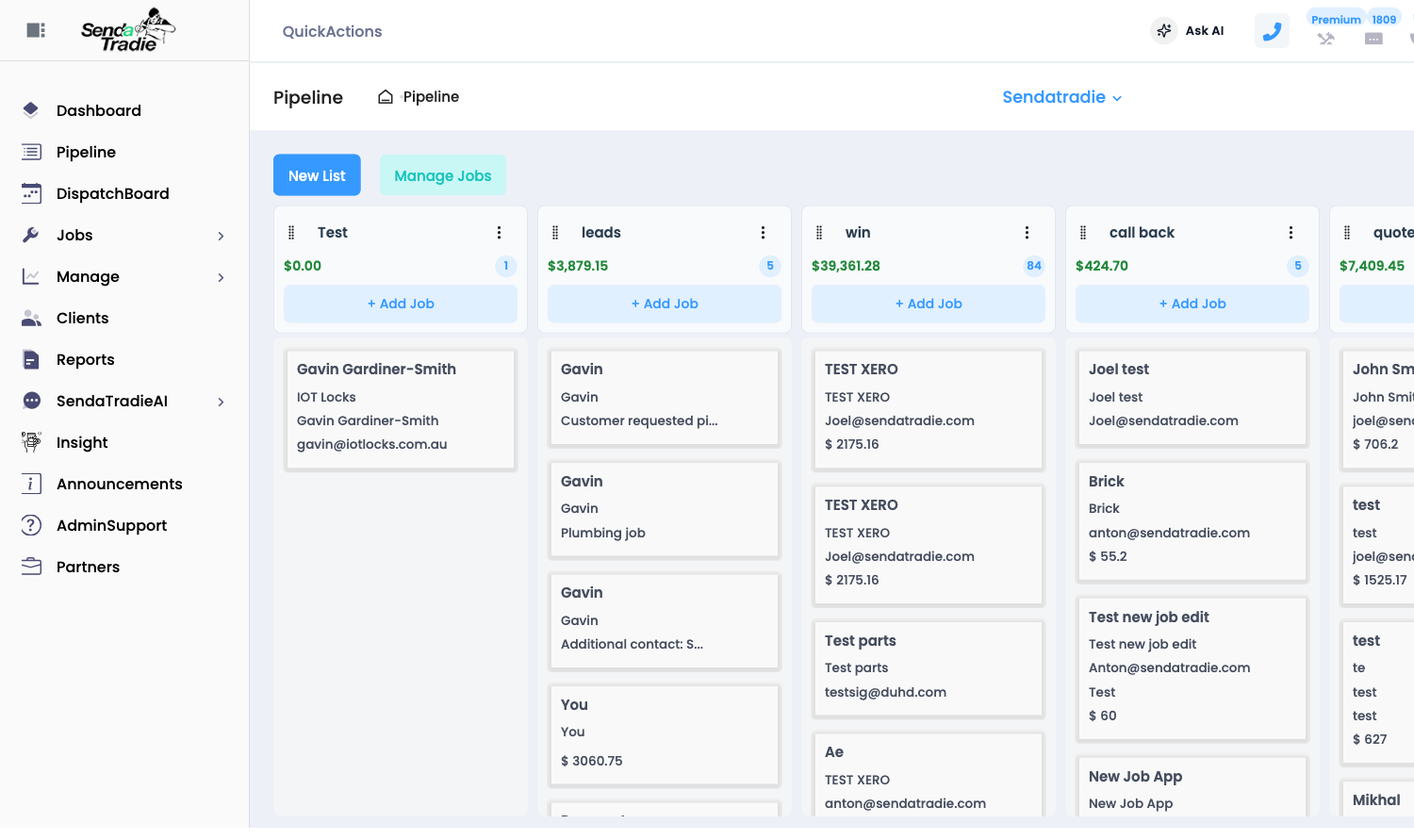The image size is (1414, 840).
Task: Open the three-dot menu for win list
Action: (x=1028, y=233)
